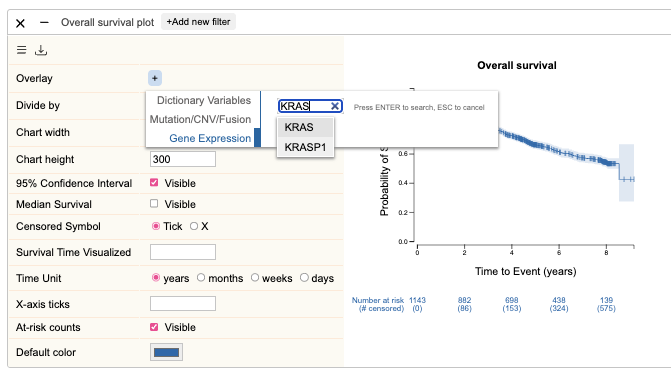Set time unit to years
Screen dimensions: 671x380
[156, 278]
